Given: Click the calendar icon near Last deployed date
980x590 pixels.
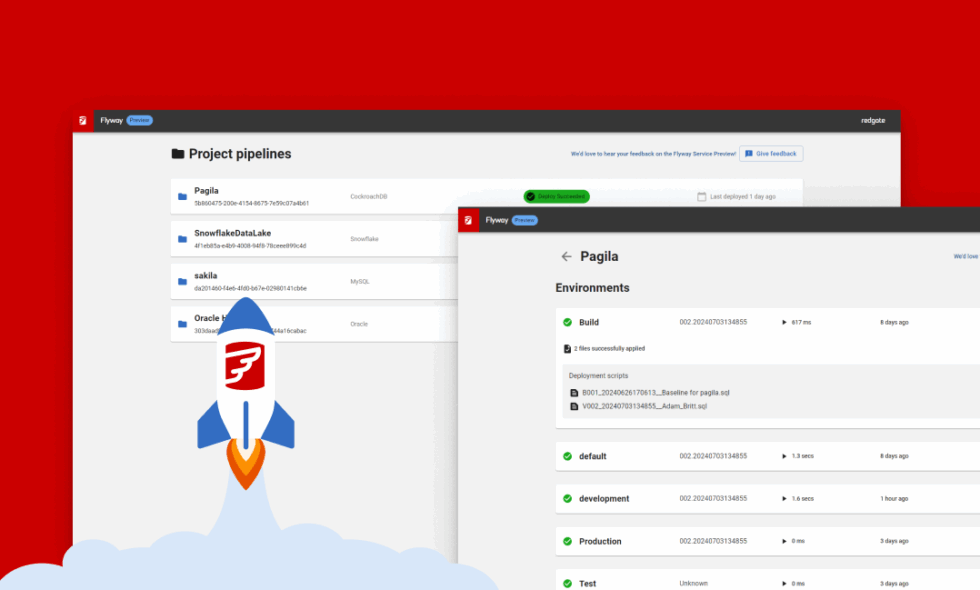Looking at the screenshot, I should pos(700,196).
